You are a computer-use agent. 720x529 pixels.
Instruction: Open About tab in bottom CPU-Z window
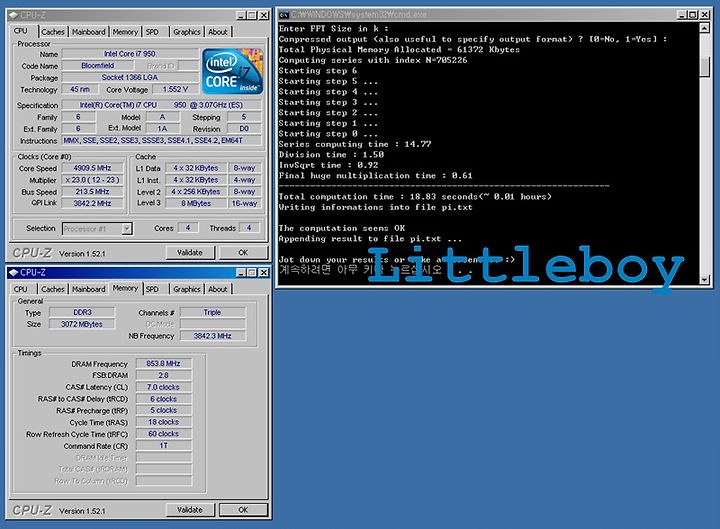coord(218,289)
